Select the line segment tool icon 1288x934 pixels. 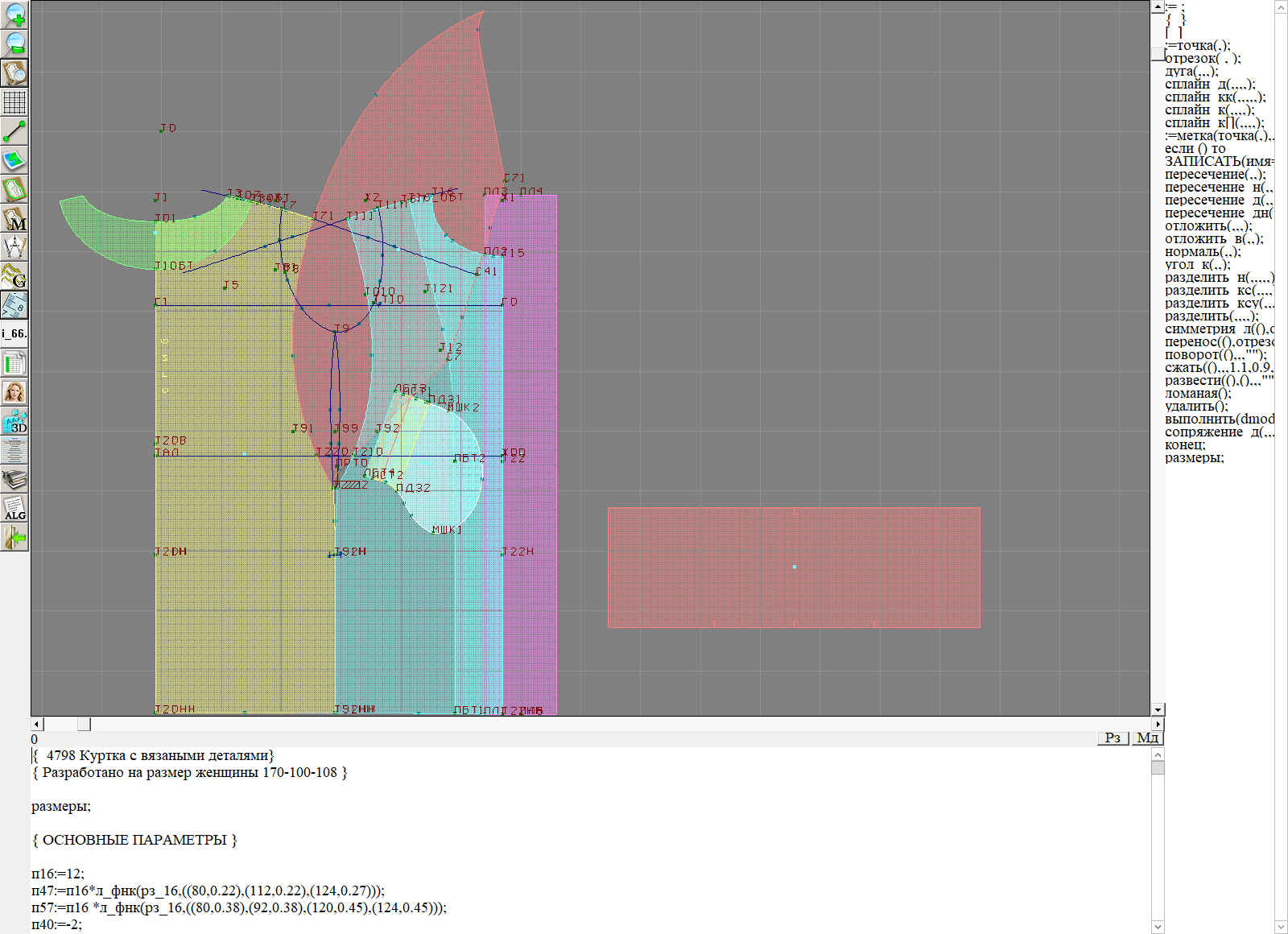pyautogui.click(x=14, y=131)
